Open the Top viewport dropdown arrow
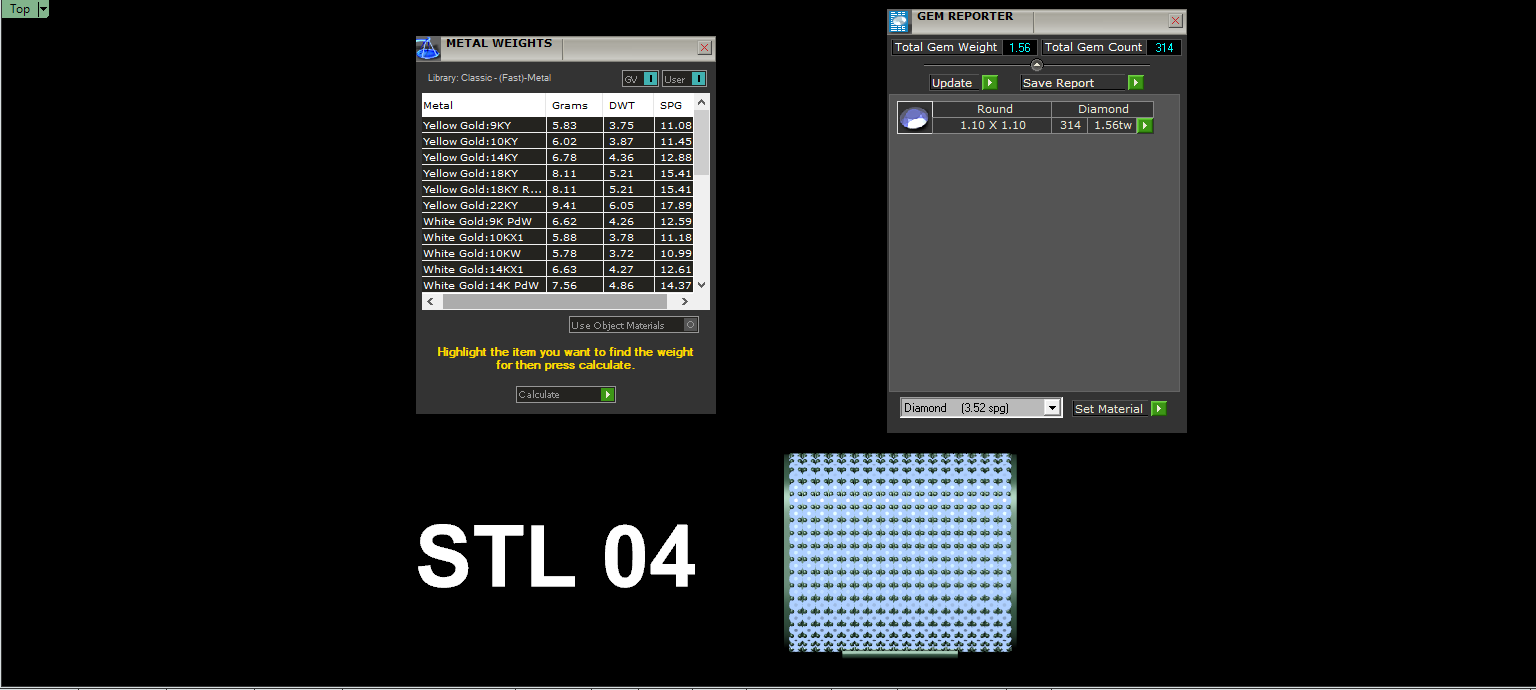This screenshot has height=690, width=1536. click(x=43, y=9)
